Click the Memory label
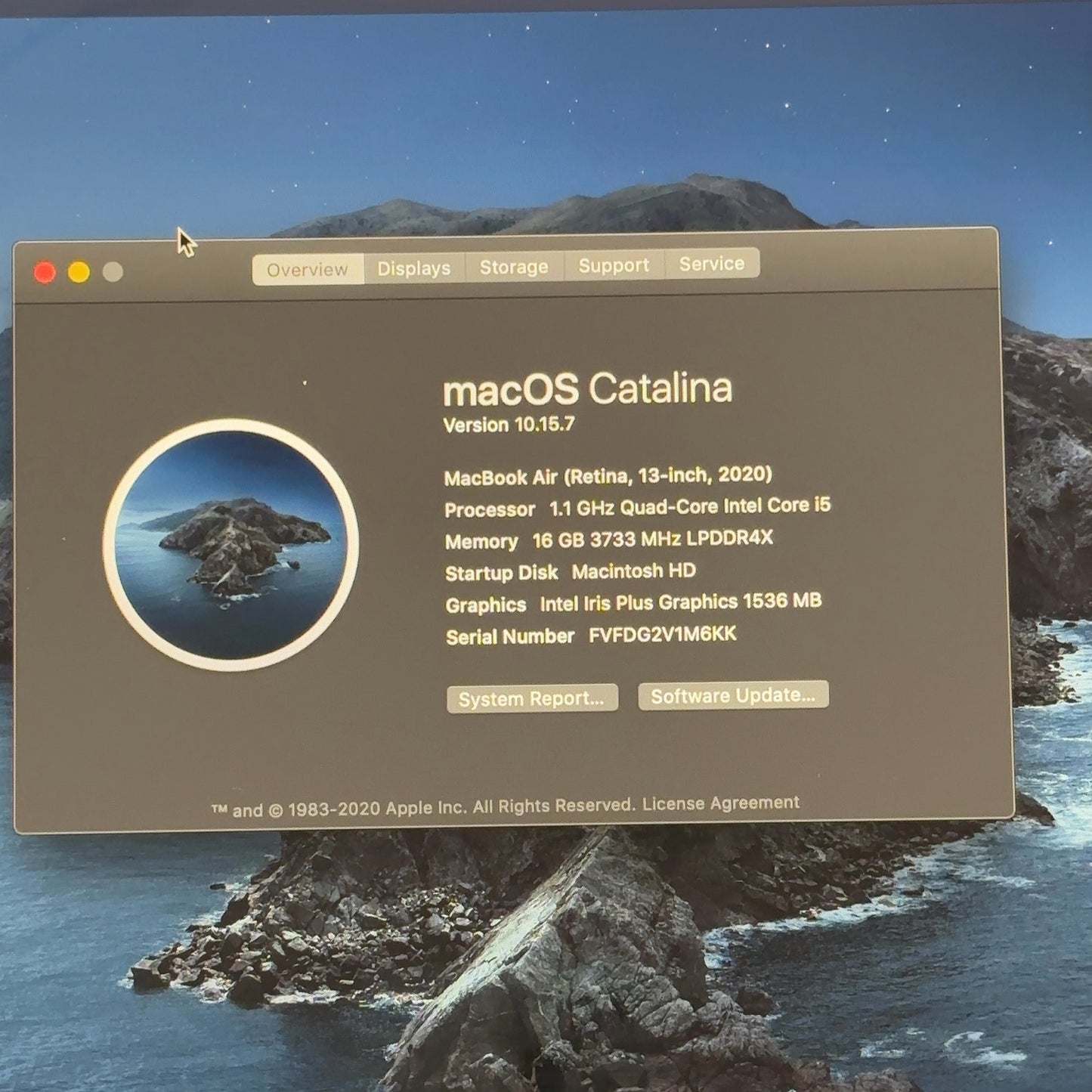Viewport: 1092px width, 1092px height. pyautogui.click(x=481, y=542)
